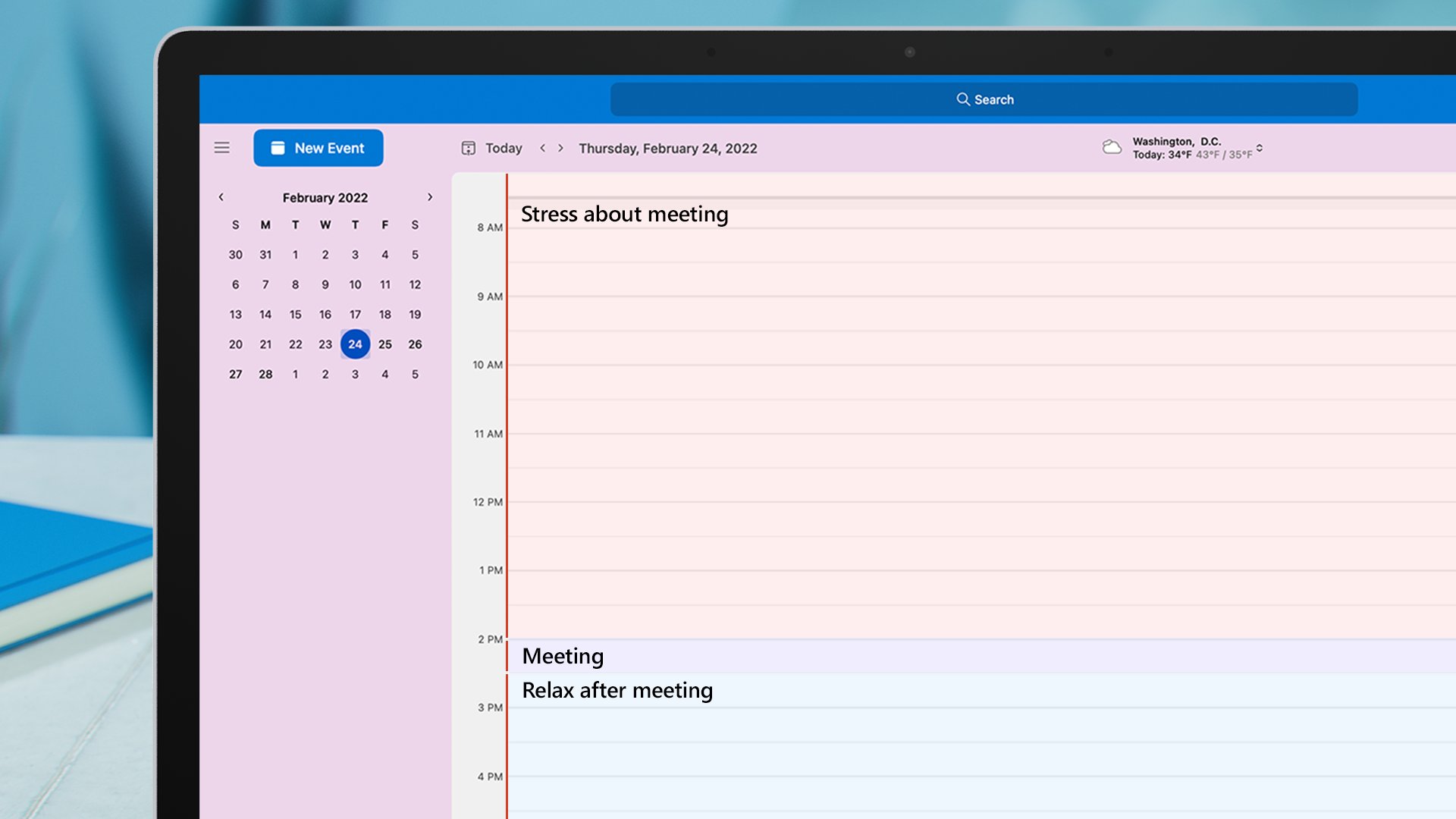Select February 24 in mini calendar
Image resolution: width=1456 pixels, height=819 pixels.
point(355,344)
